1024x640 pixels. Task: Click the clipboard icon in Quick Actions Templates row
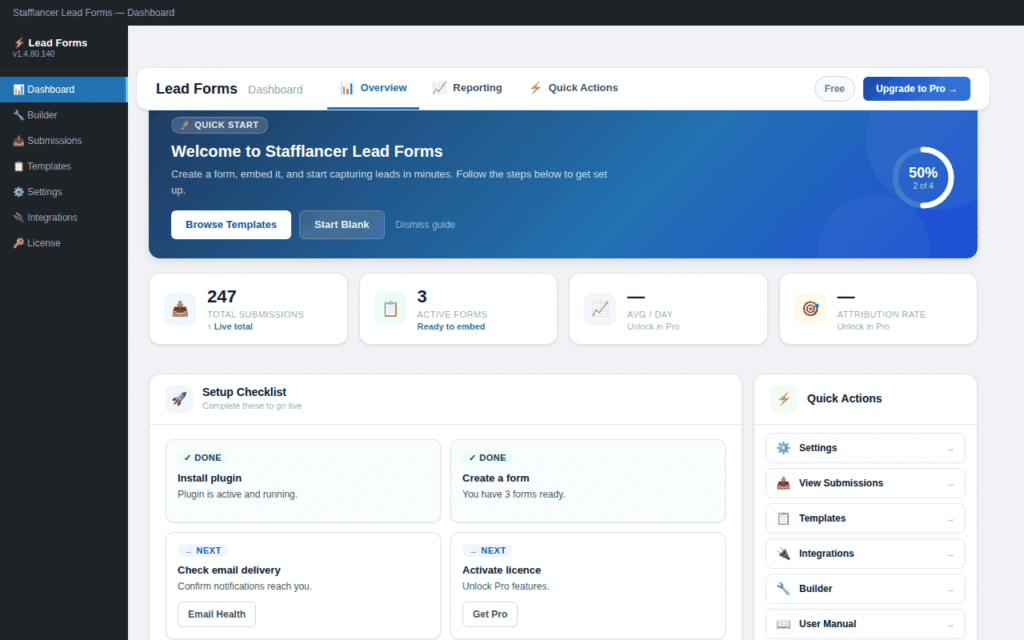point(783,519)
